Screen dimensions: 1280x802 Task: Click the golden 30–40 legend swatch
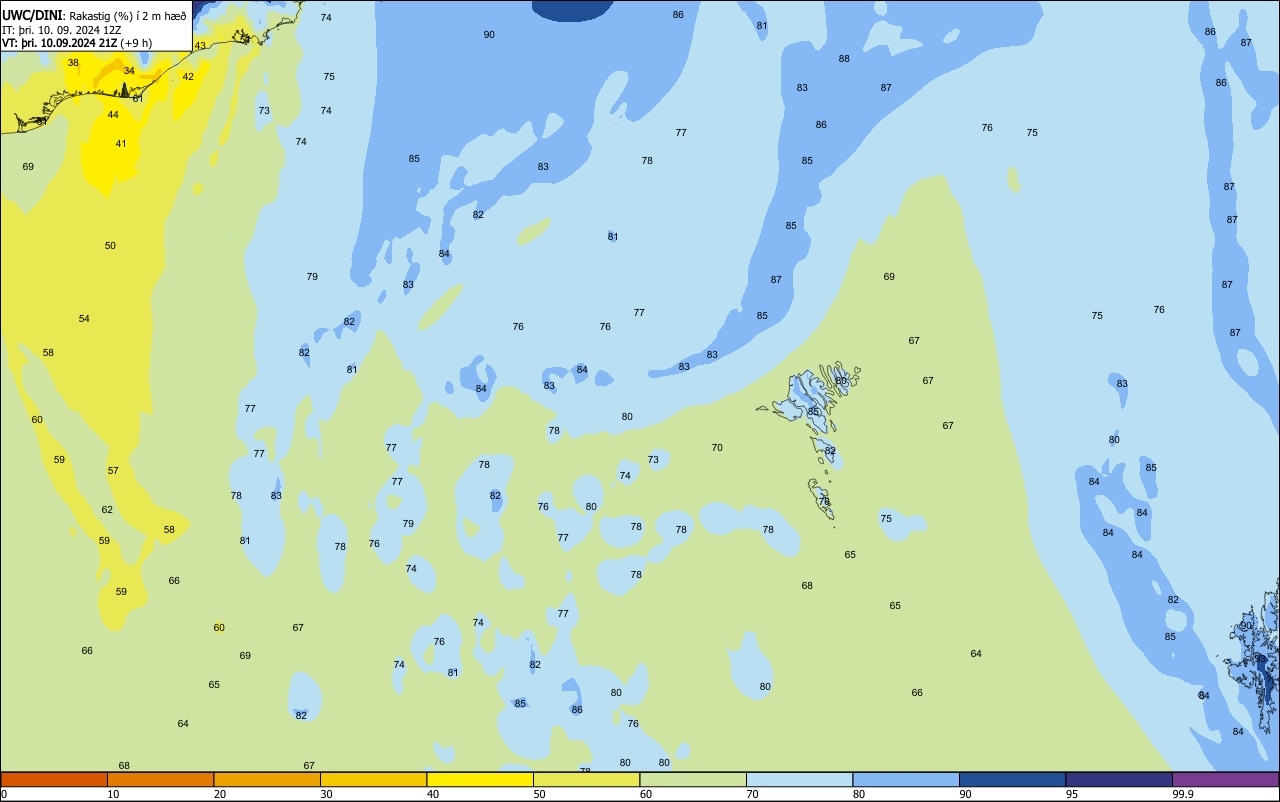click(373, 779)
